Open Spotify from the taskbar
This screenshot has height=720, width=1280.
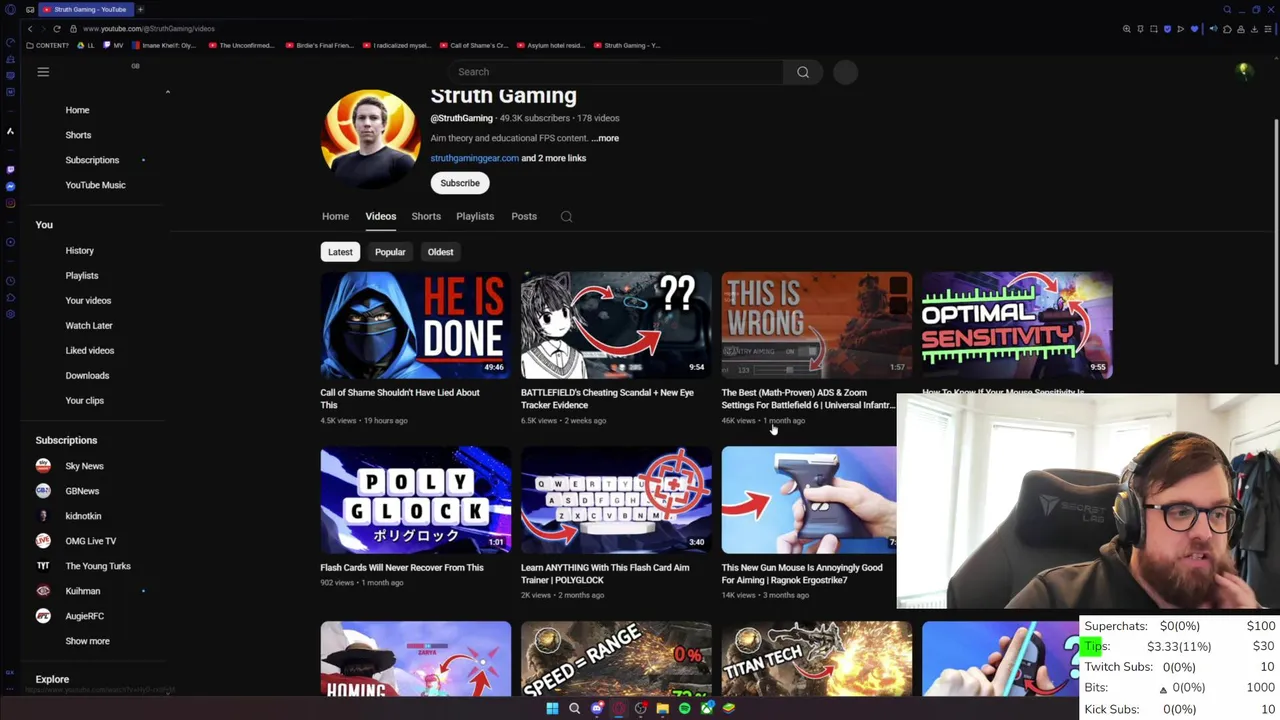click(x=685, y=708)
